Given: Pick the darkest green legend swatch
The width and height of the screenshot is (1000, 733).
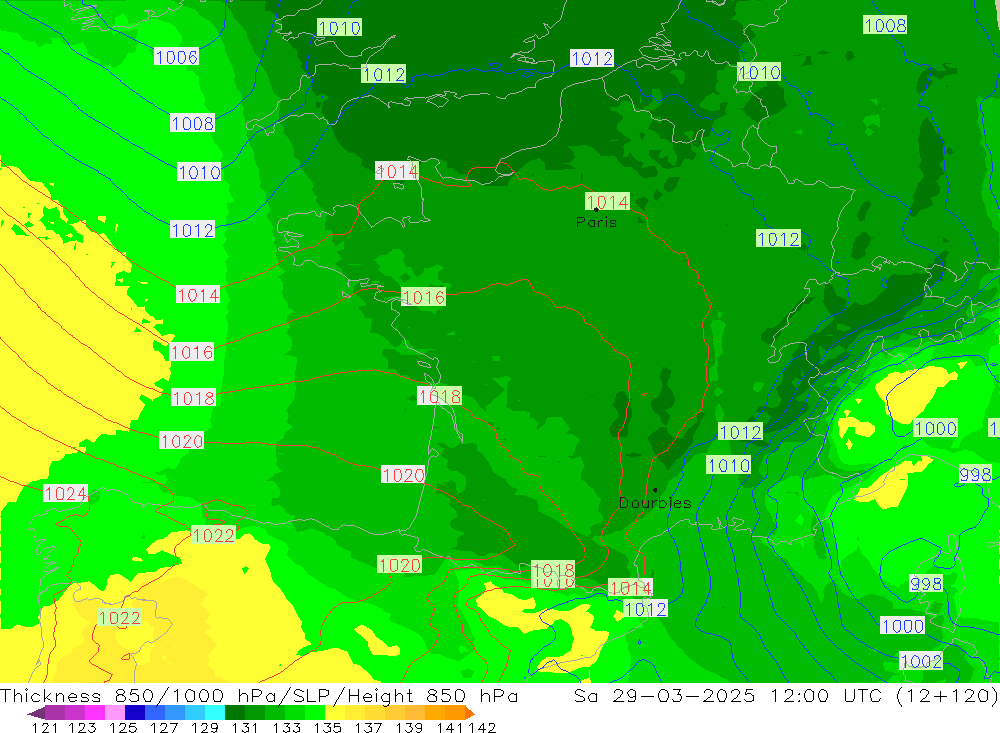Looking at the screenshot, I should pos(235,713).
